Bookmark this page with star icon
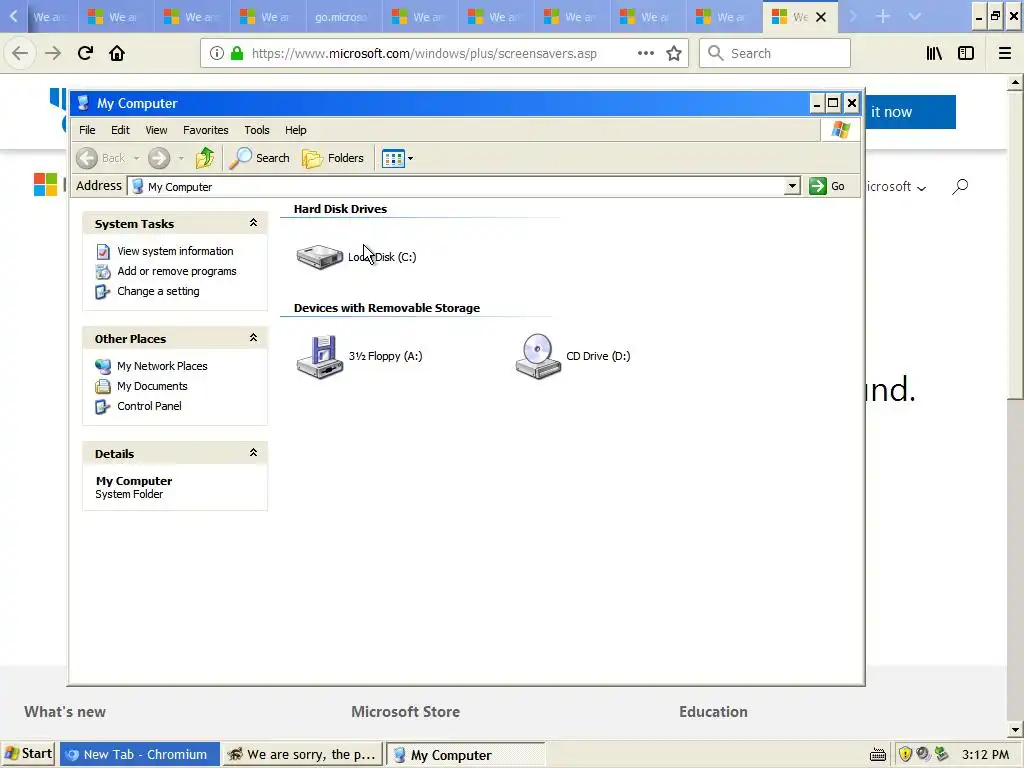Screen dimensions: 1024x768 [x=674, y=54]
